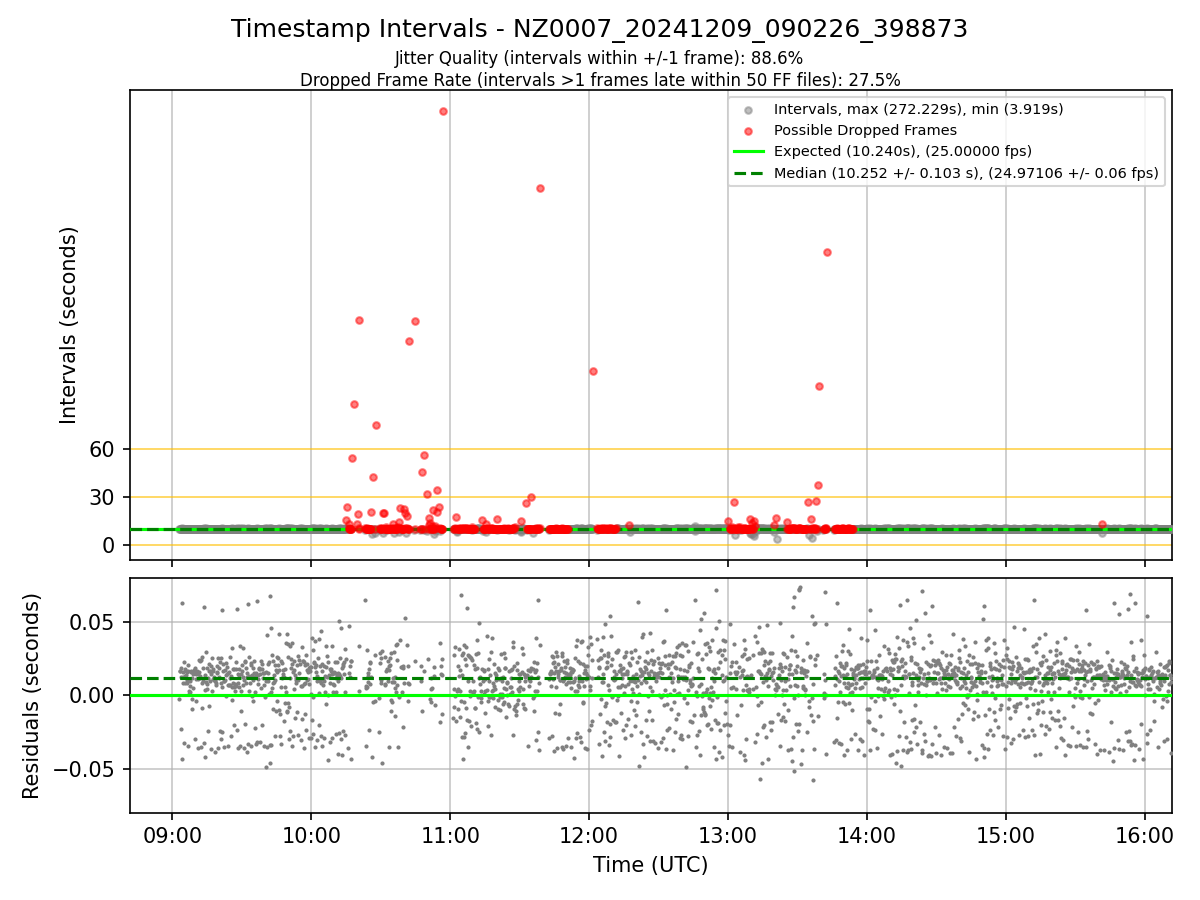
Task: Click legend entry Possible Dropped Frames
Action: coord(865,130)
